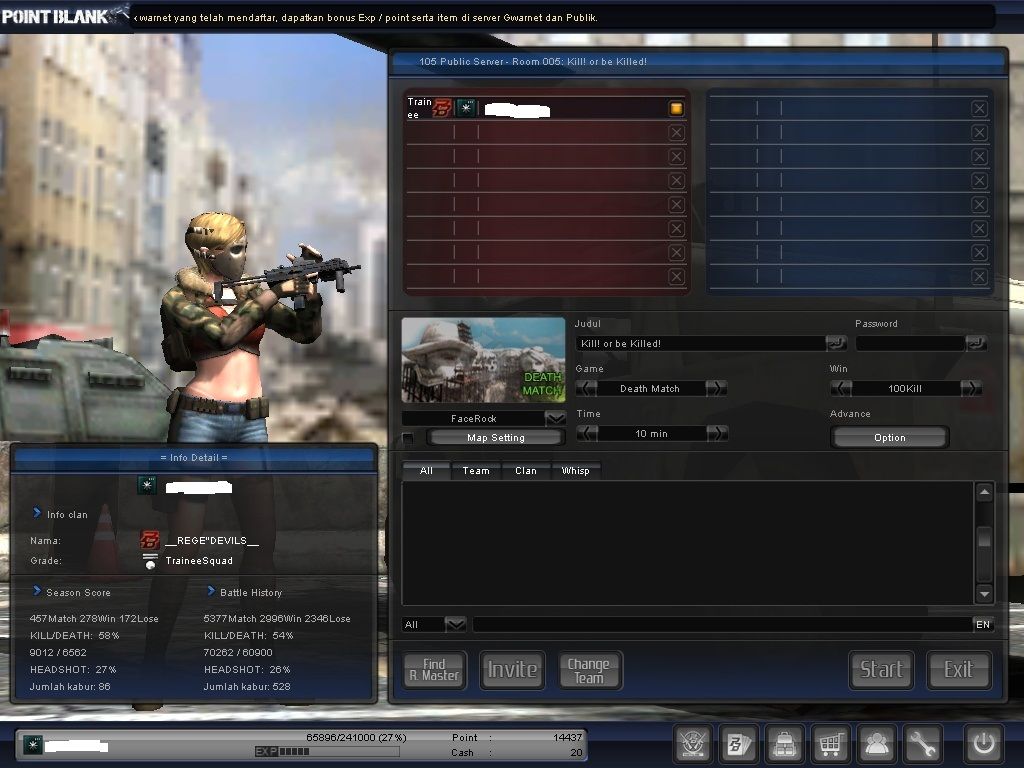Click the chat scroll down arrow
Screen dimensions: 1024x768
coord(984,594)
